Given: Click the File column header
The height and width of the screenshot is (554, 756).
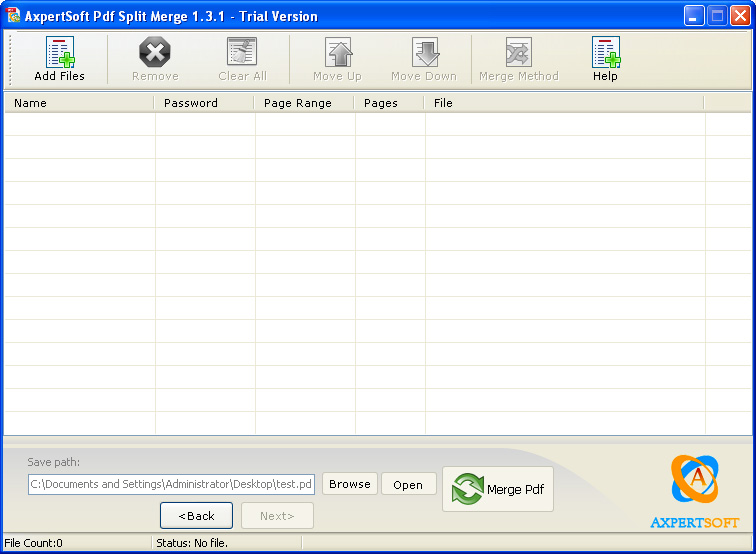Looking at the screenshot, I should coord(564,103).
